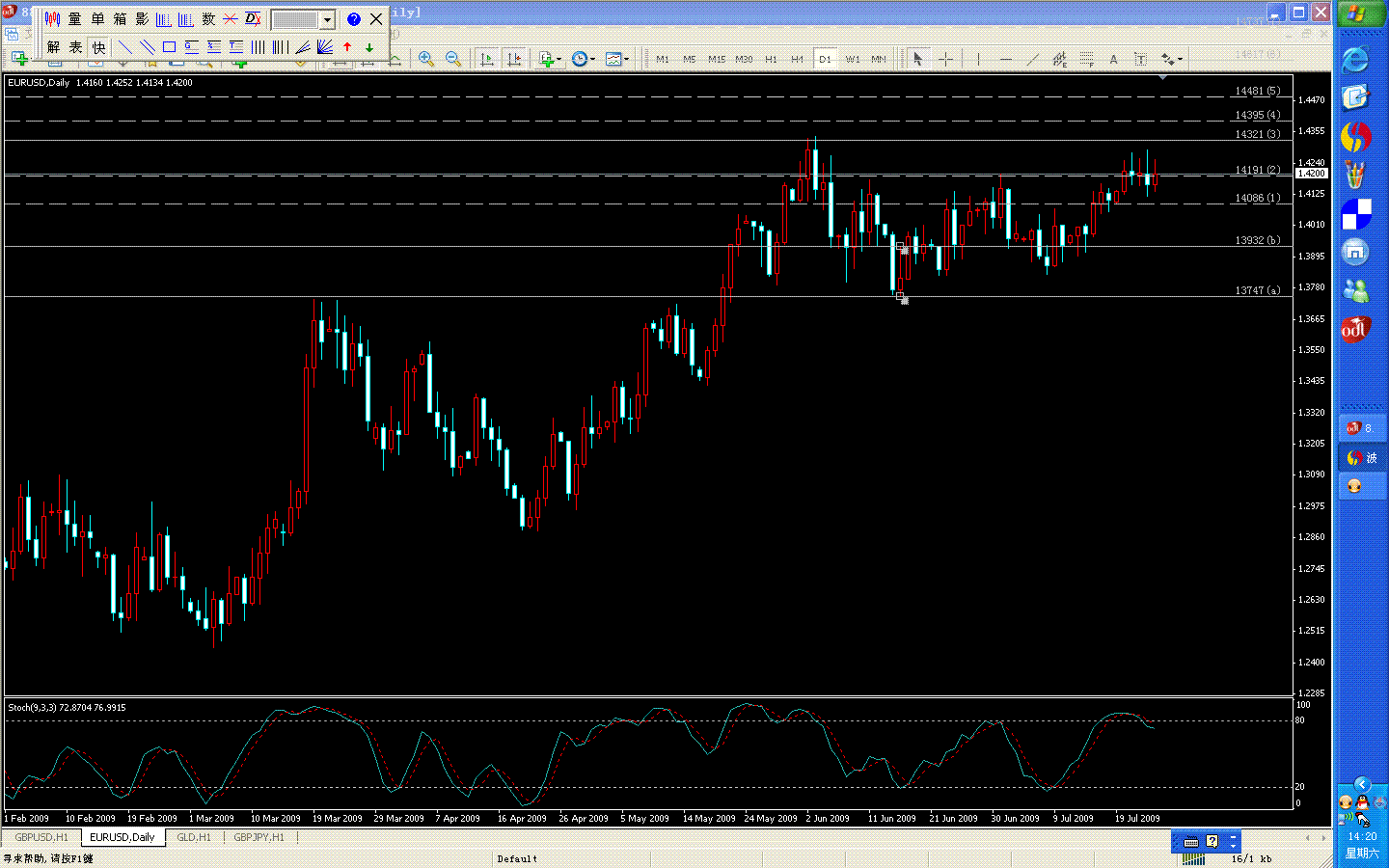Select the double parallel lines channel tool
Screen dimensions: 1389x868
click(148, 47)
